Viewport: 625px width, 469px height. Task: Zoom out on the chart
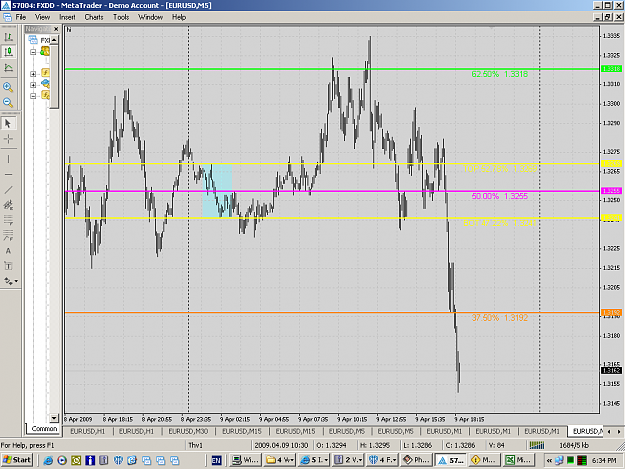(8, 102)
